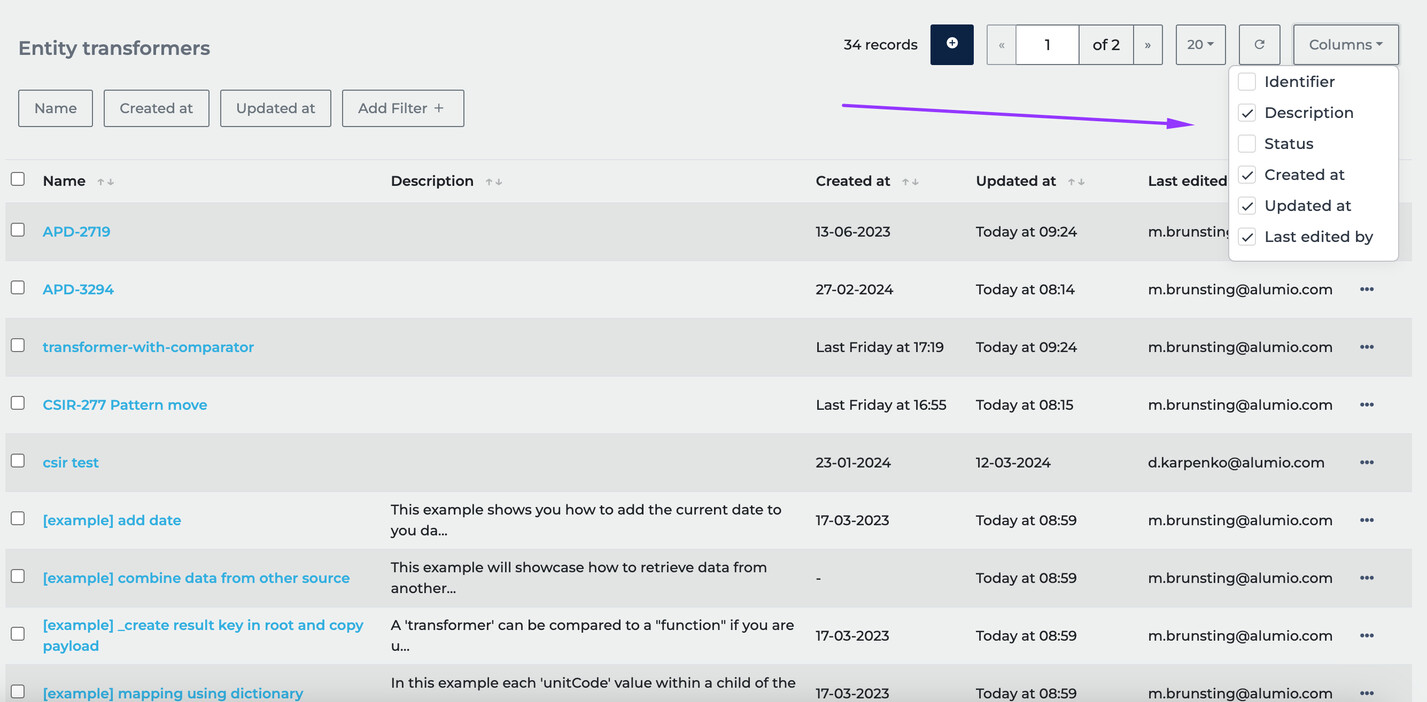Image resolution: width=1427 pixels, height=702 pixels.
Task: Open actions menu for APD-3294 row
Action: click(x=1366, y=290)
